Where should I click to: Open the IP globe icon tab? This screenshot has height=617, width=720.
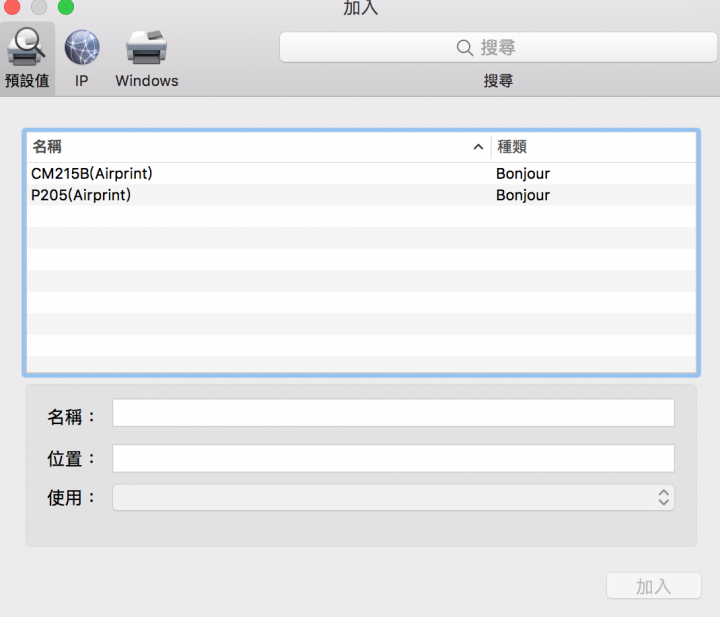[x=82, y=47]
